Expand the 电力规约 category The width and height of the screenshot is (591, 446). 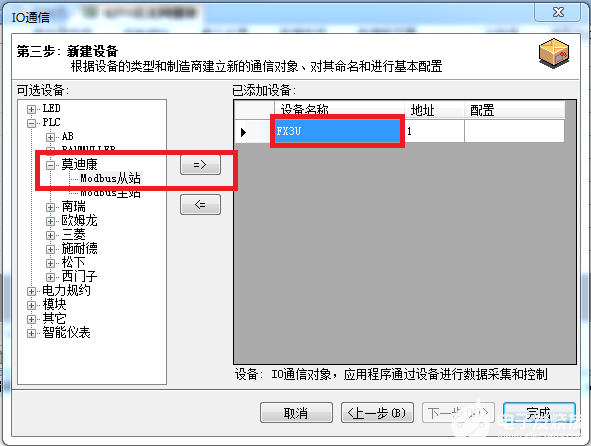tap(31, 291)
